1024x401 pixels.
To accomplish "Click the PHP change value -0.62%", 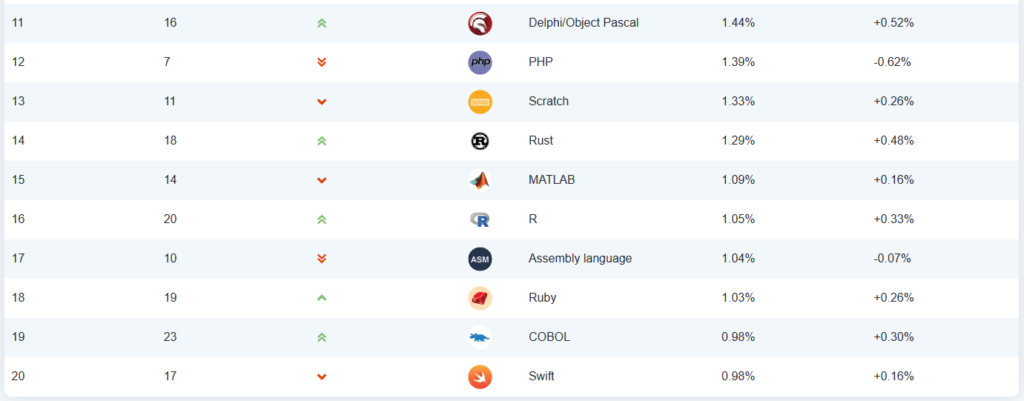I will tap(892, 62).
